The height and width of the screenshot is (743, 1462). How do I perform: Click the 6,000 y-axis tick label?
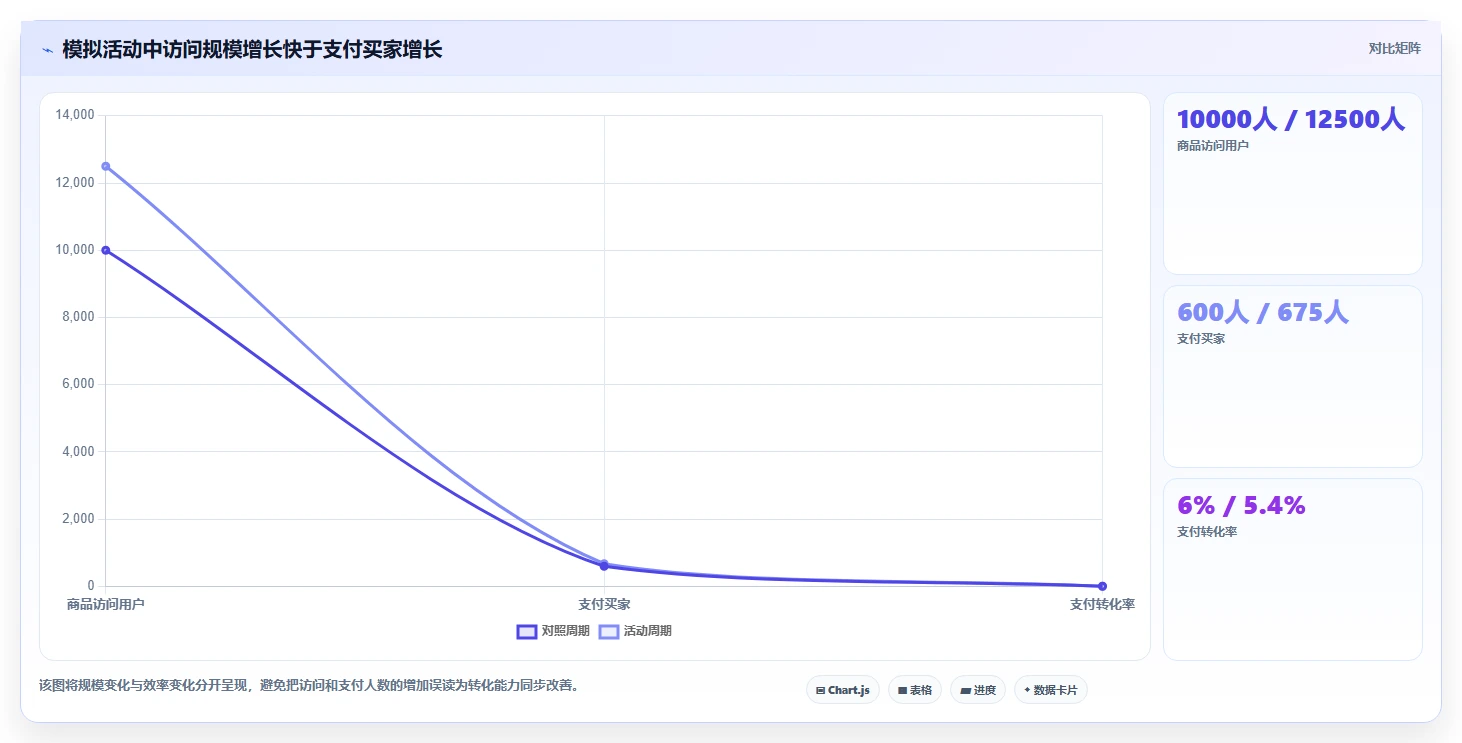[x=78, y=384]
